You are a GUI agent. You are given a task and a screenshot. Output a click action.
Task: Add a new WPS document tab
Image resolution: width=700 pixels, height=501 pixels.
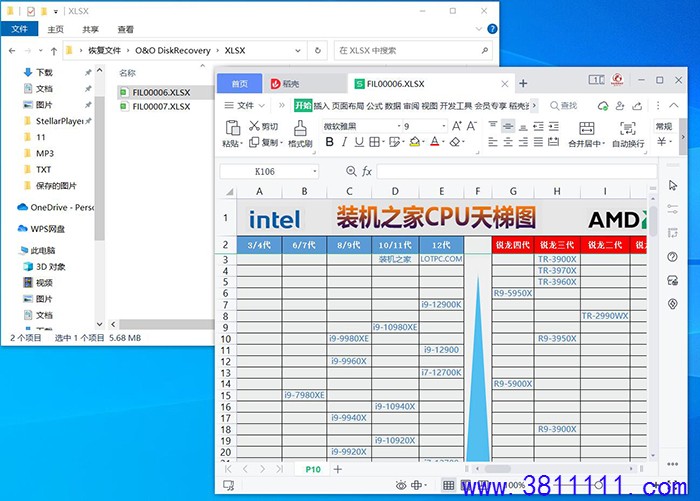tap(523, 84)
